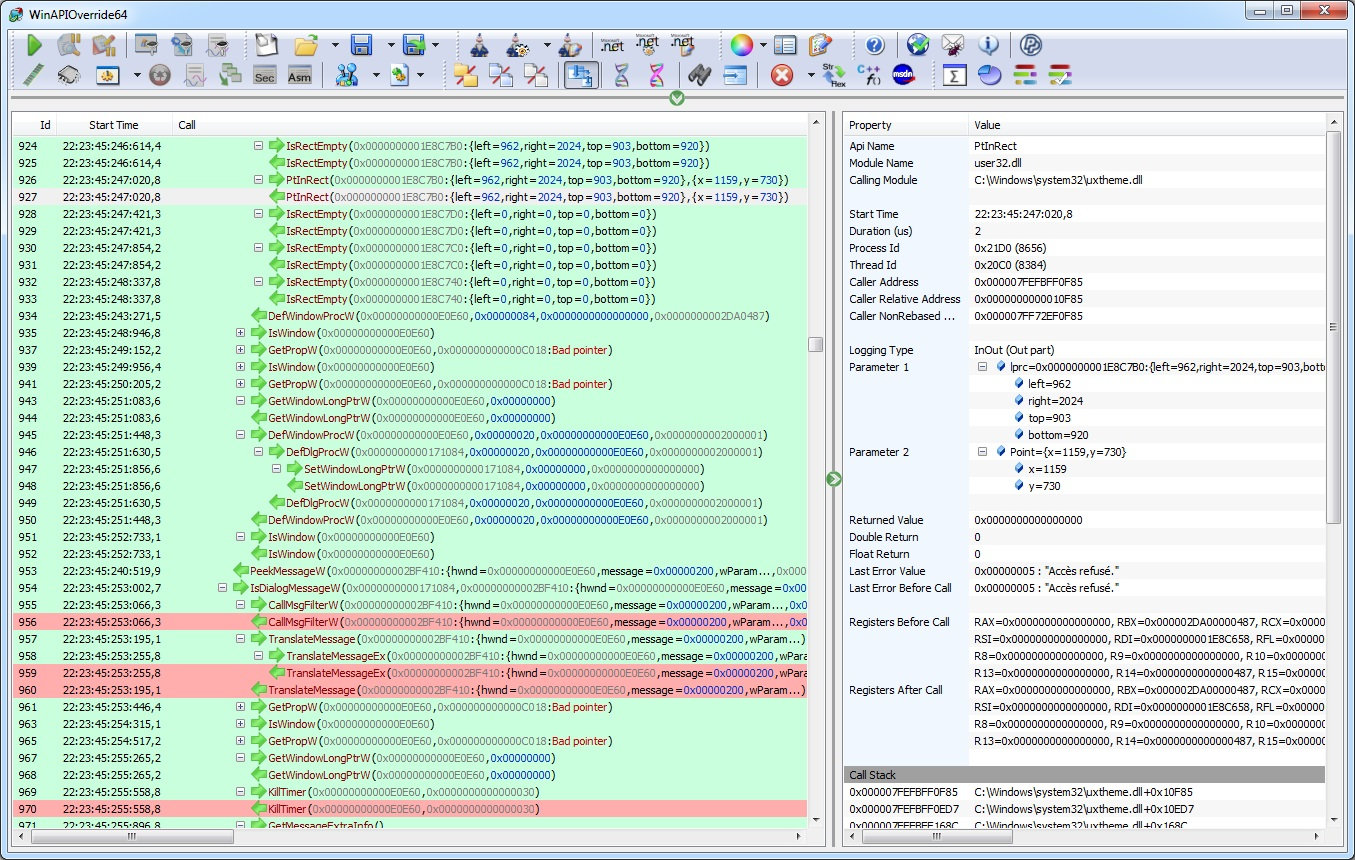Open dropdown arrow next to red X icon

[x=810, y=76]
